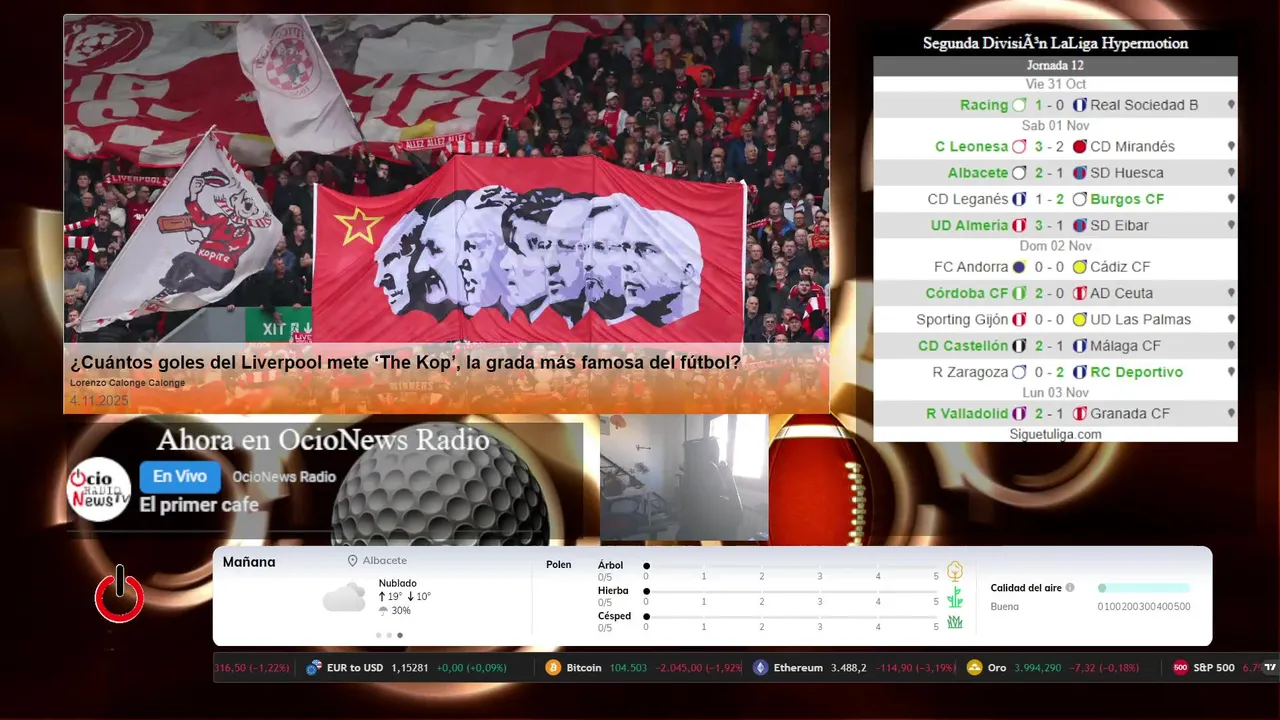
Task: Click the Oro gold icon in ticker
Action: tap(974, 668)
